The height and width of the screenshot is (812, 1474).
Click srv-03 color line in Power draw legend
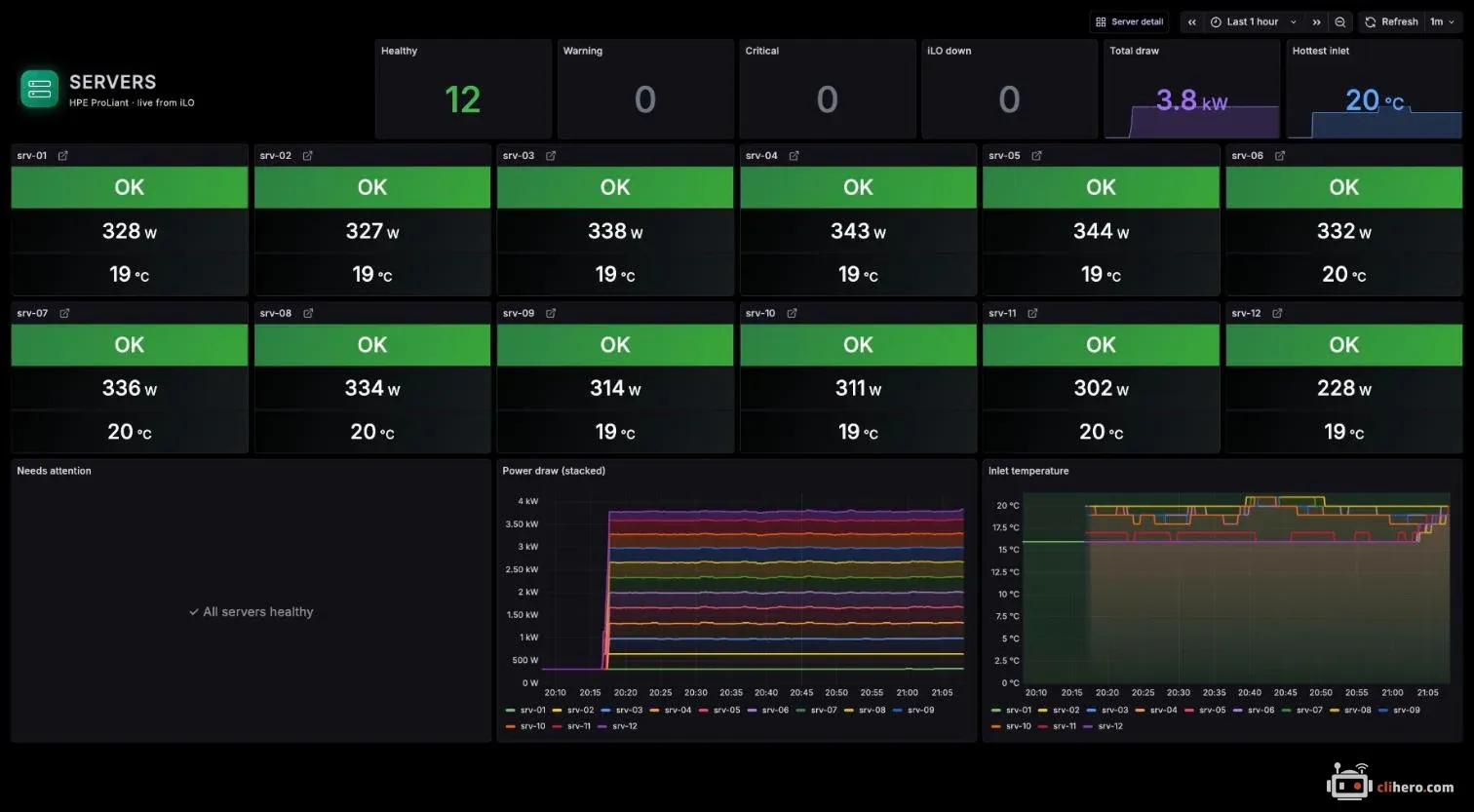606,711
